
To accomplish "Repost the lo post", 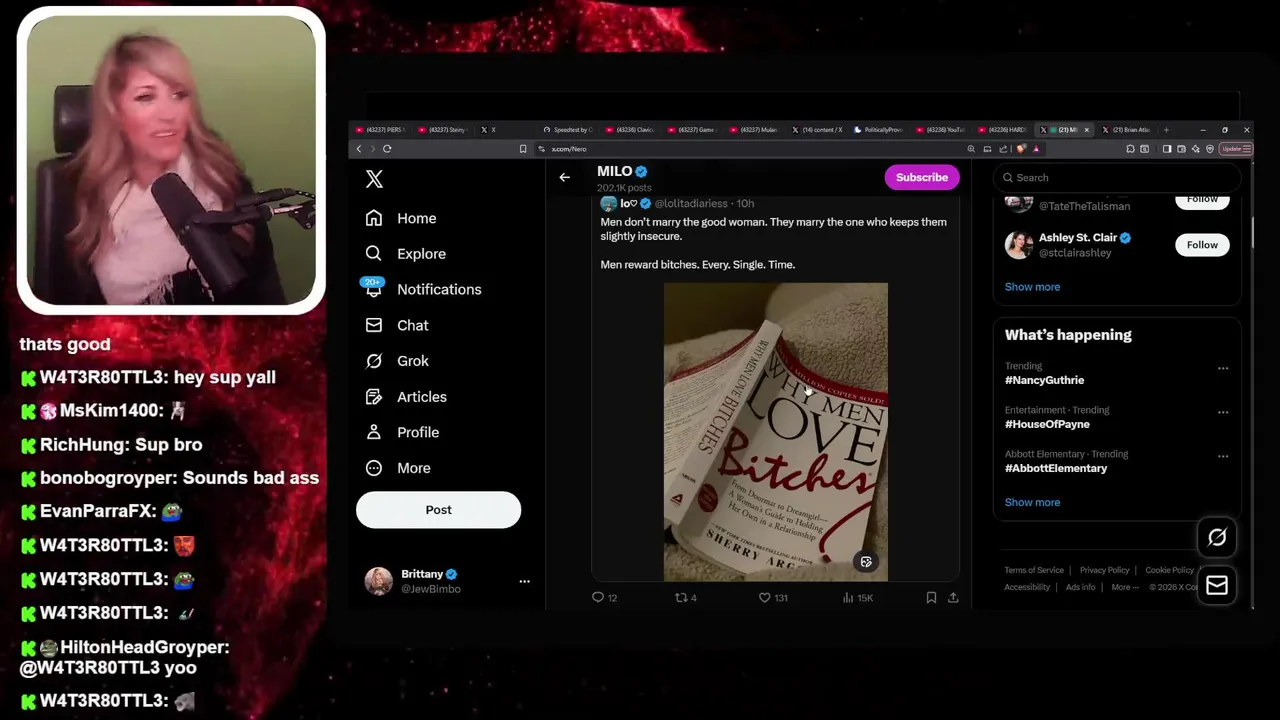I will coord(681,597).
